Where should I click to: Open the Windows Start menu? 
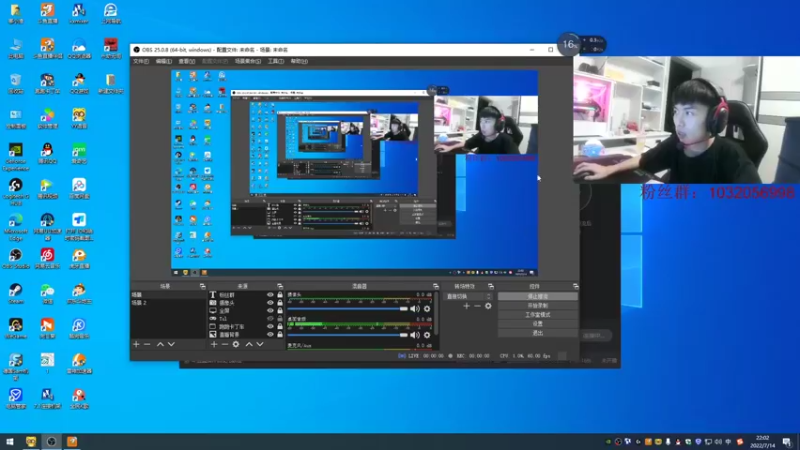tap(10, 442)
